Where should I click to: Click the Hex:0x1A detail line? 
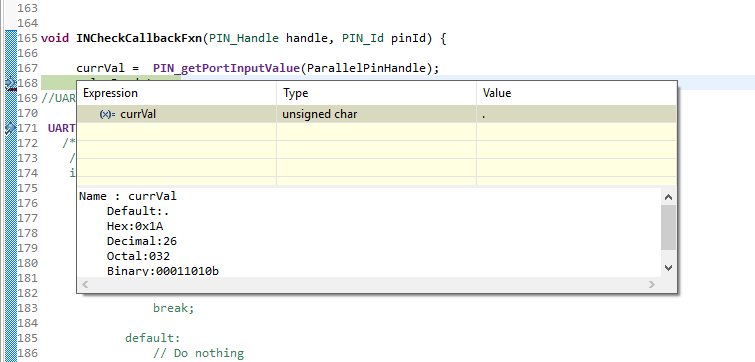138,226
